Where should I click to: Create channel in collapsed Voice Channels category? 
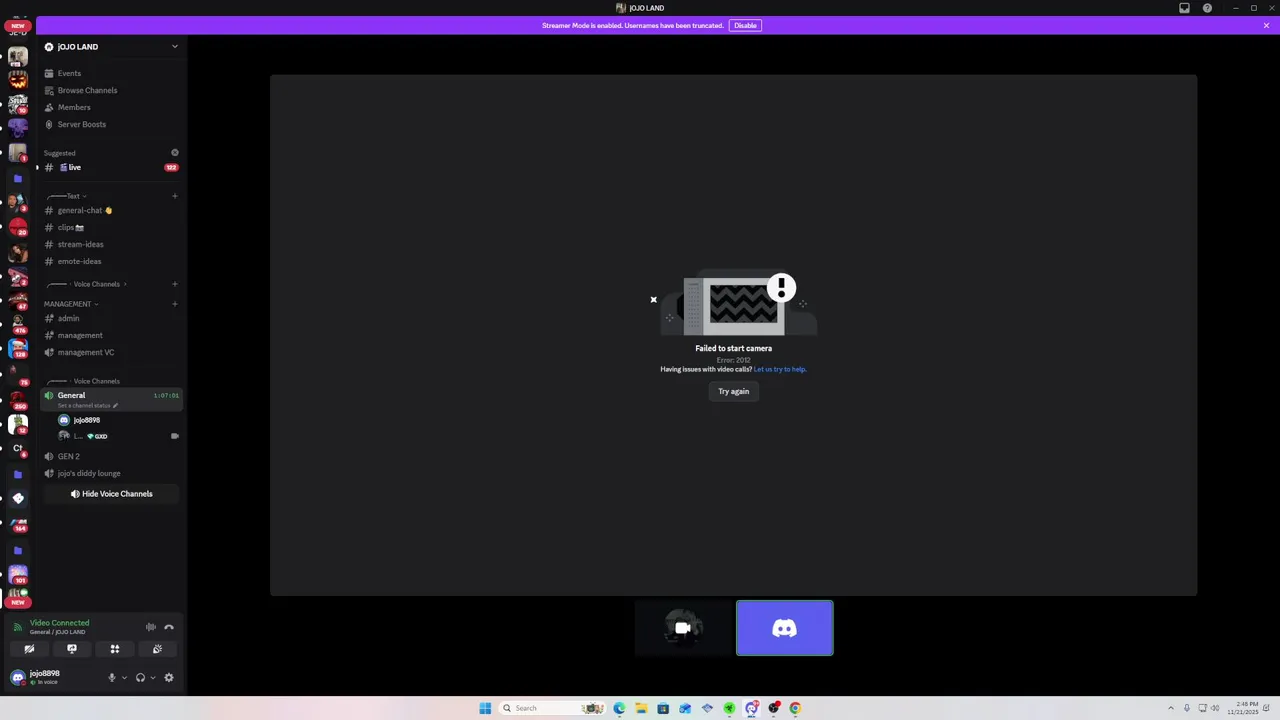pyautogui.click(x=175, y=284)
